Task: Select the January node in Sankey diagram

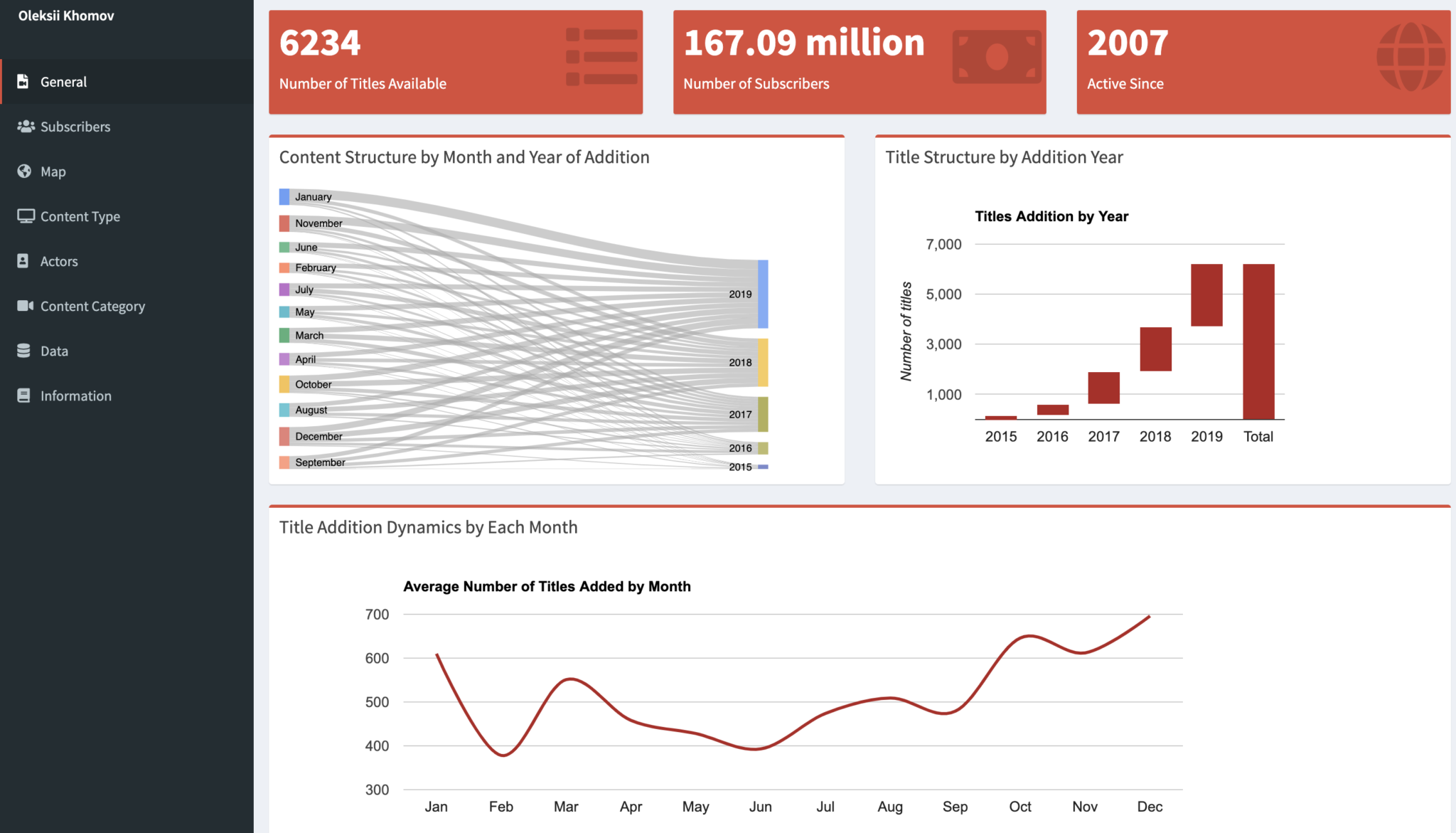Action: (285, 195)
